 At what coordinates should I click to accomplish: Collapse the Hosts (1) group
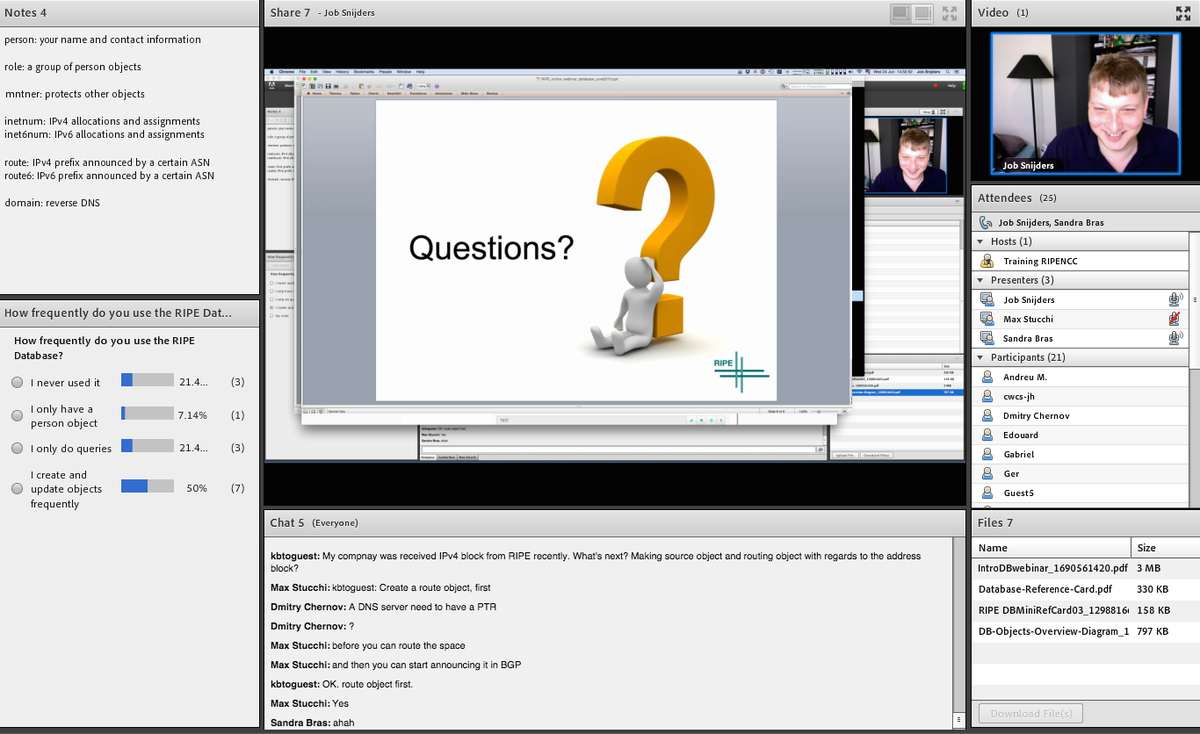980,242
